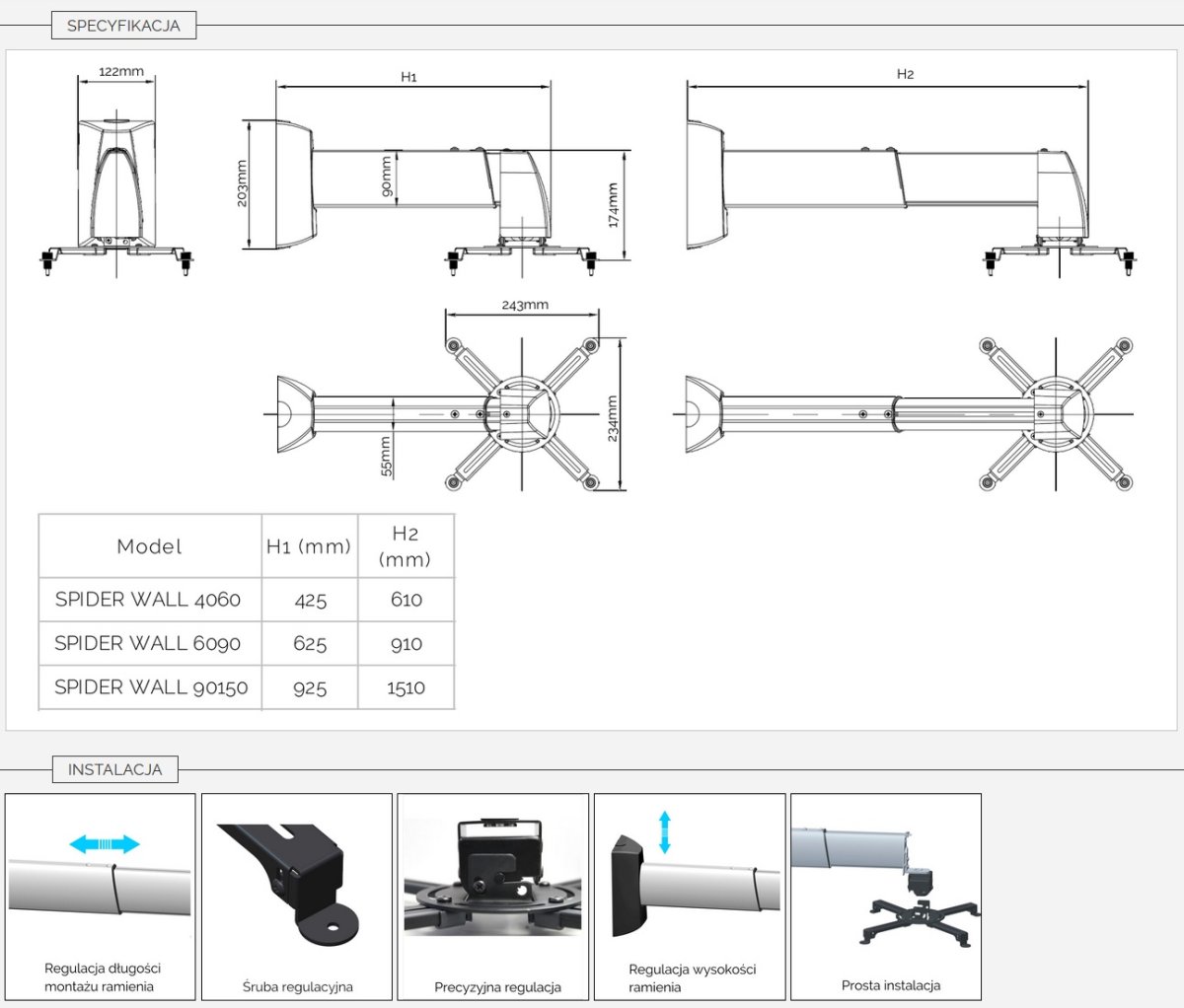Click the blue horizontal double-arrow icon
The height and width of the screenshot is (1008, 1184).
[105, 843]
